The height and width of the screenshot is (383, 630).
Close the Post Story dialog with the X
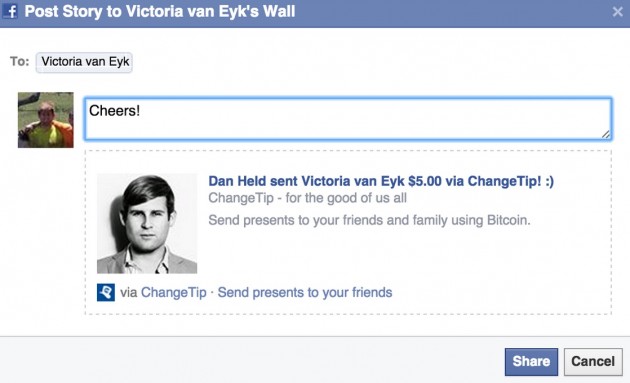[617, 12]
